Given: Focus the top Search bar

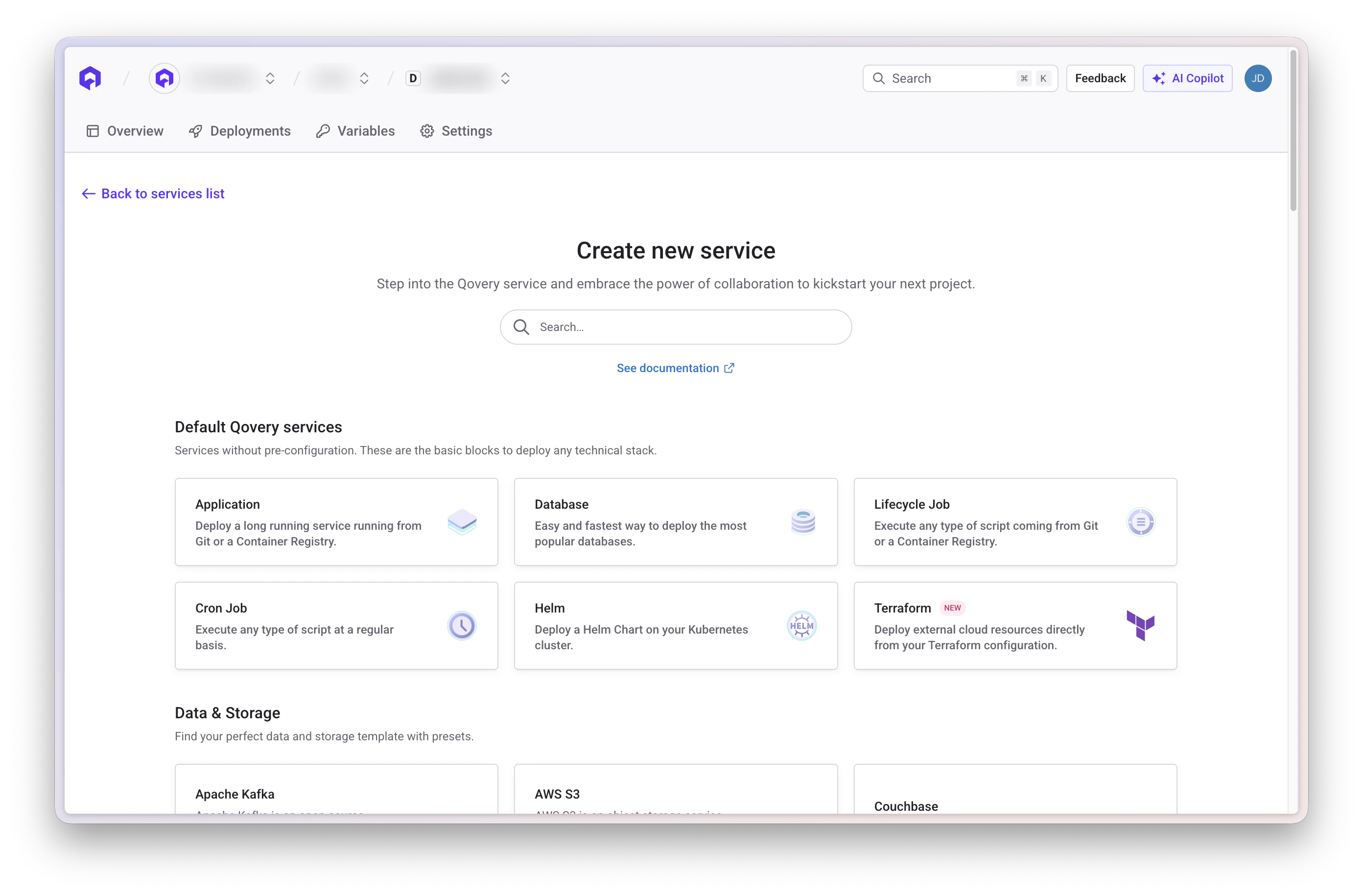Looking at the screenshot, I should point(960,78).
